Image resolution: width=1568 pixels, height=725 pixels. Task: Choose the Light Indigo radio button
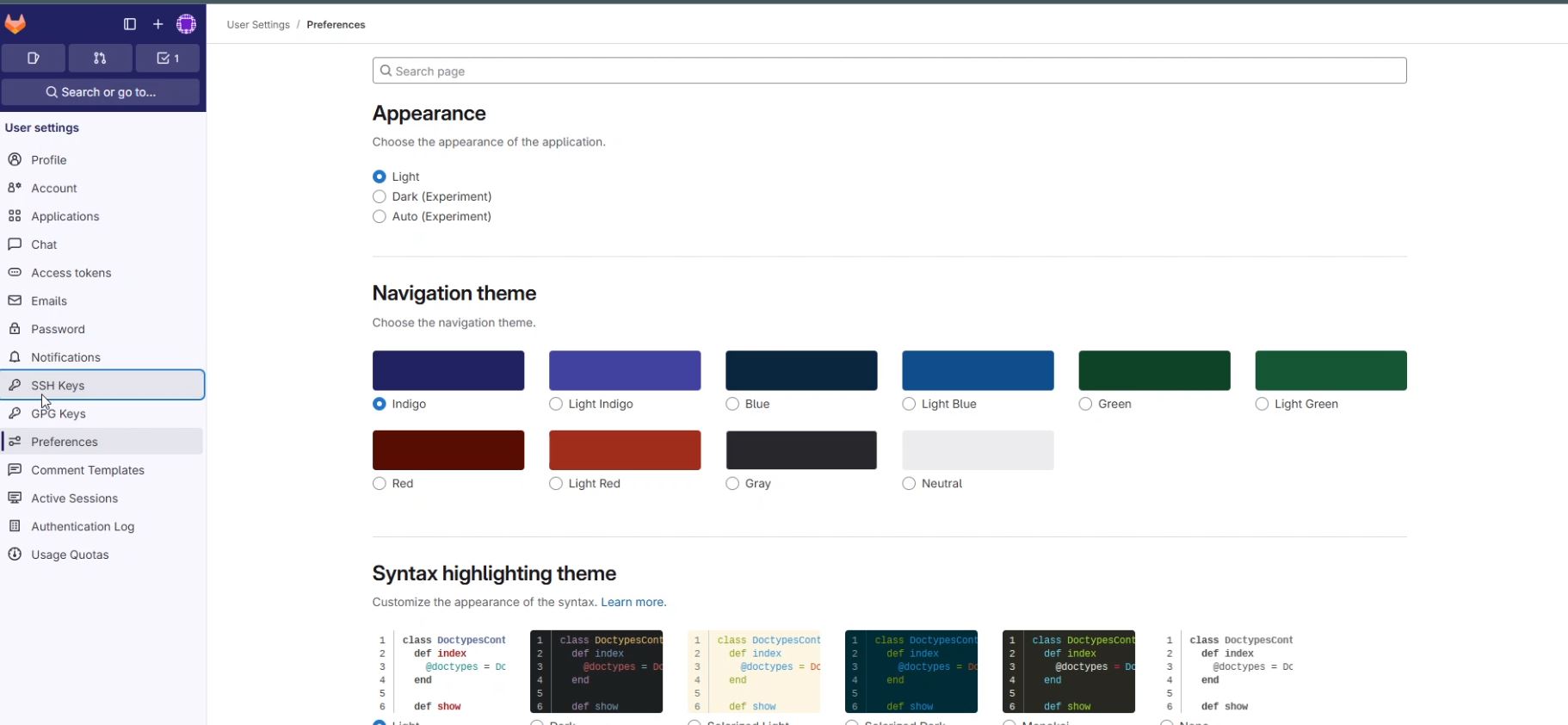tap(556, 404)
